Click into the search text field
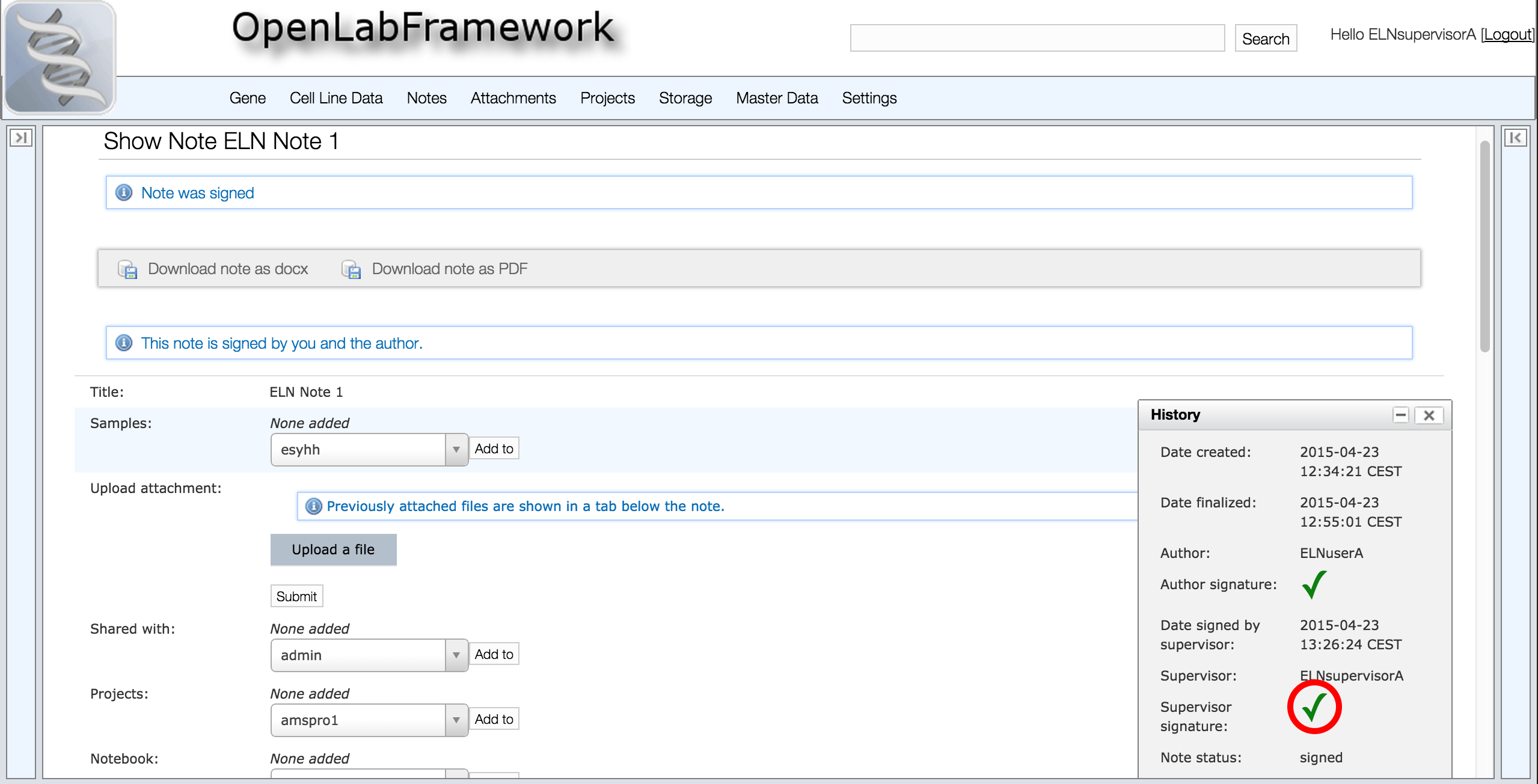The width and height of the screenshot is (1538, 784). tap(1037, 38)
